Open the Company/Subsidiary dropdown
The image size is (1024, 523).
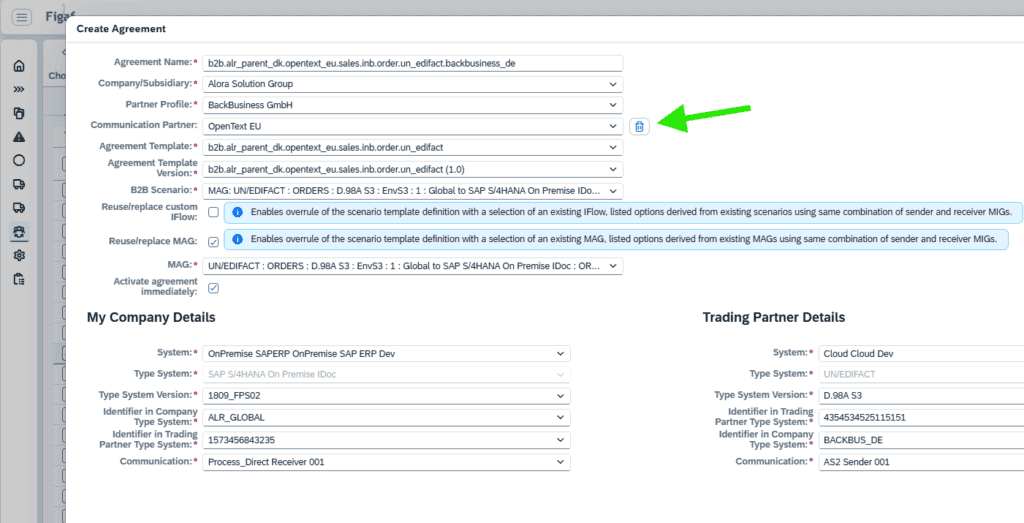[413, 84]
